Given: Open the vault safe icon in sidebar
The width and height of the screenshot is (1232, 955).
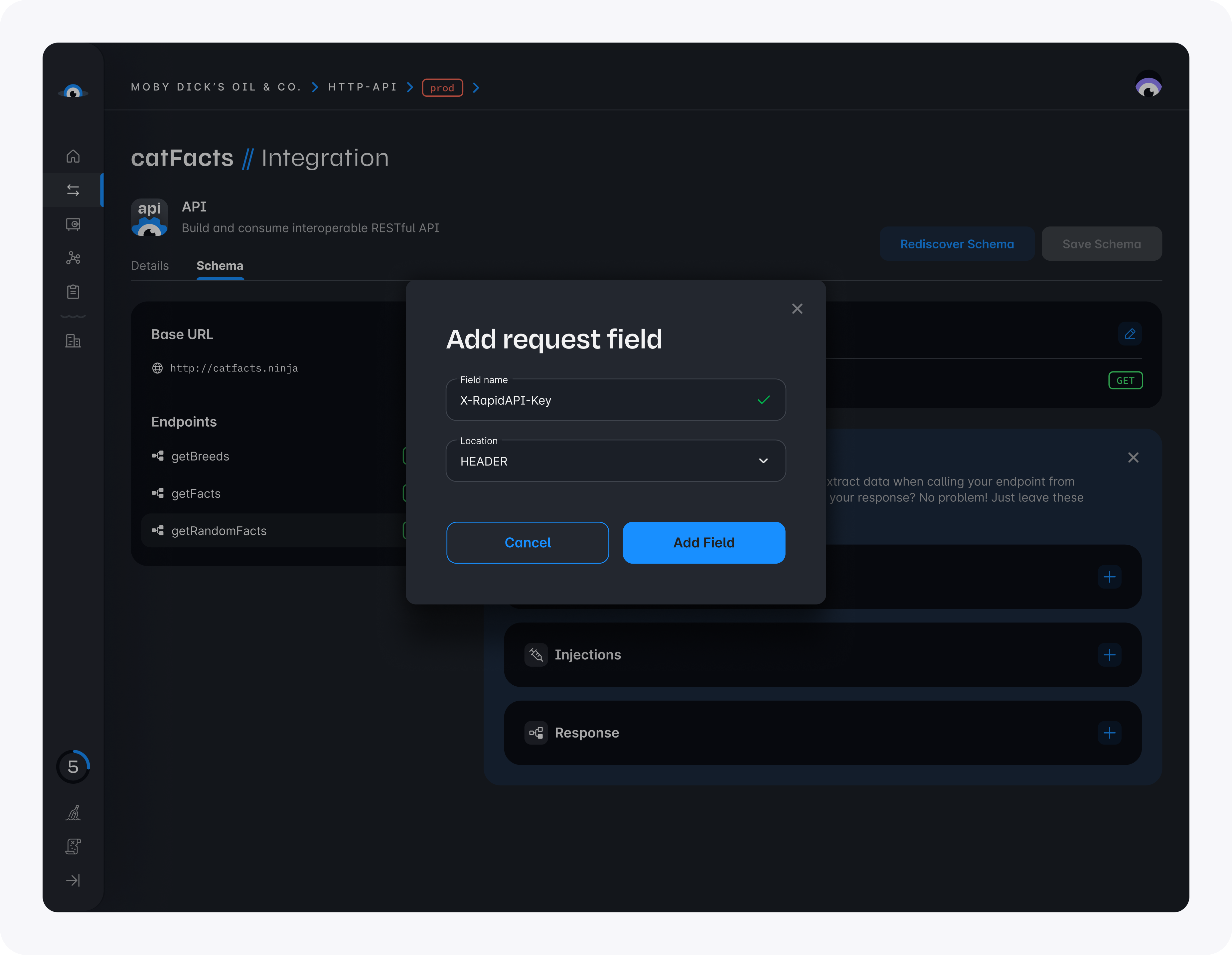Looking at the screenshot, I should (73, 224).
